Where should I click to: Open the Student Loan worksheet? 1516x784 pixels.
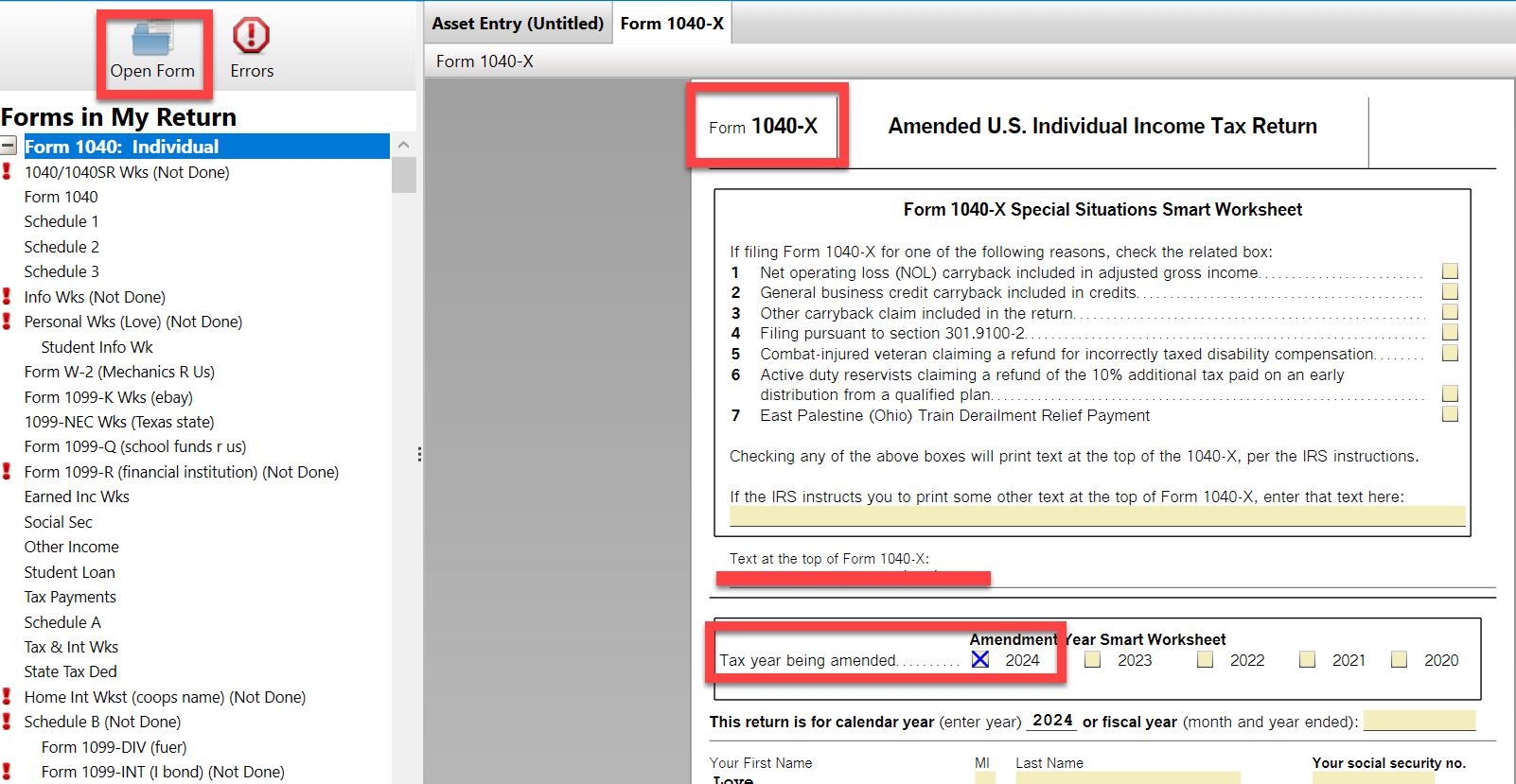pyautogui.click(x=70, y=572)
